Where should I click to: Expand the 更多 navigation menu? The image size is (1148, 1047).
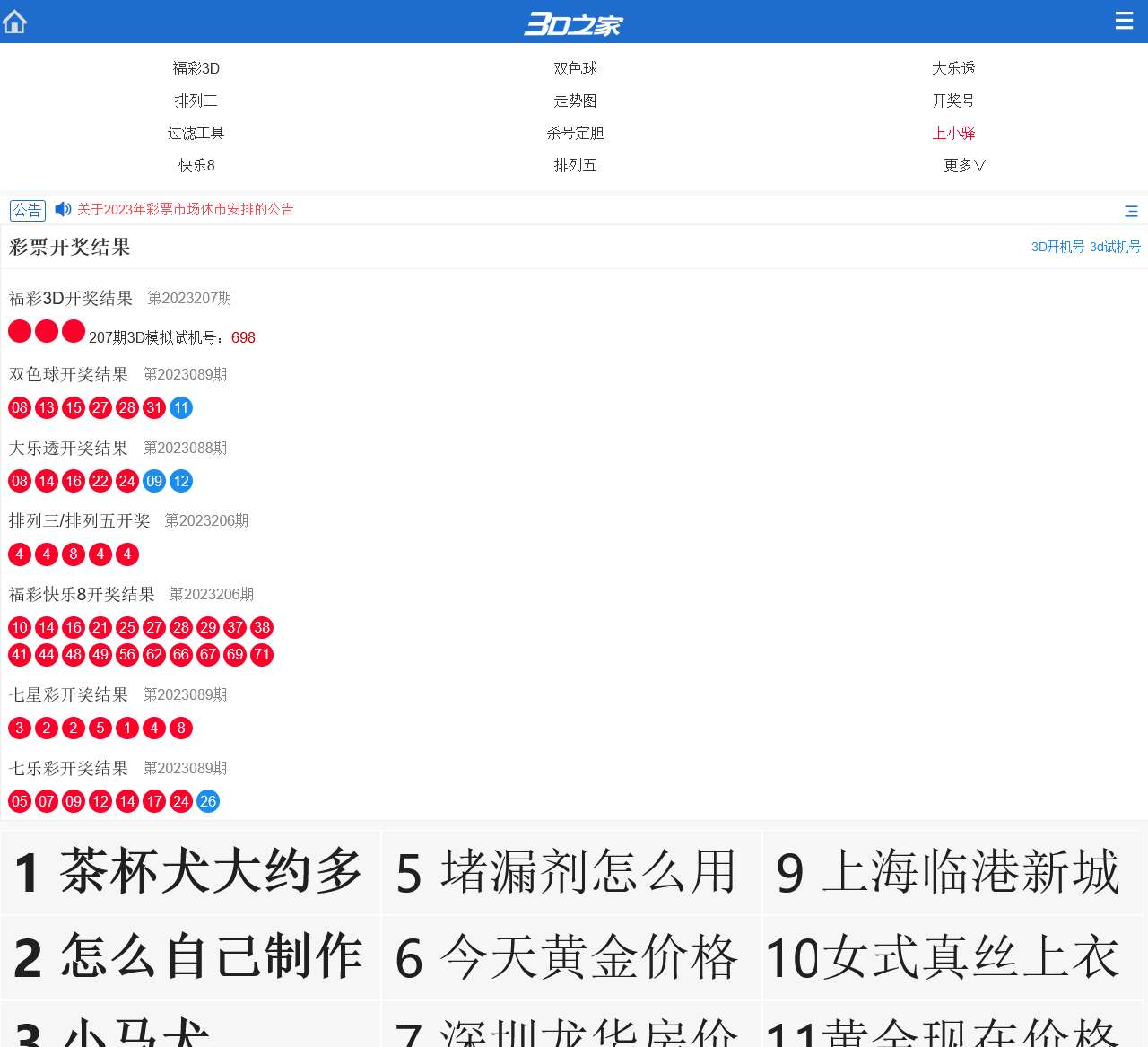(x=965, y=165)
